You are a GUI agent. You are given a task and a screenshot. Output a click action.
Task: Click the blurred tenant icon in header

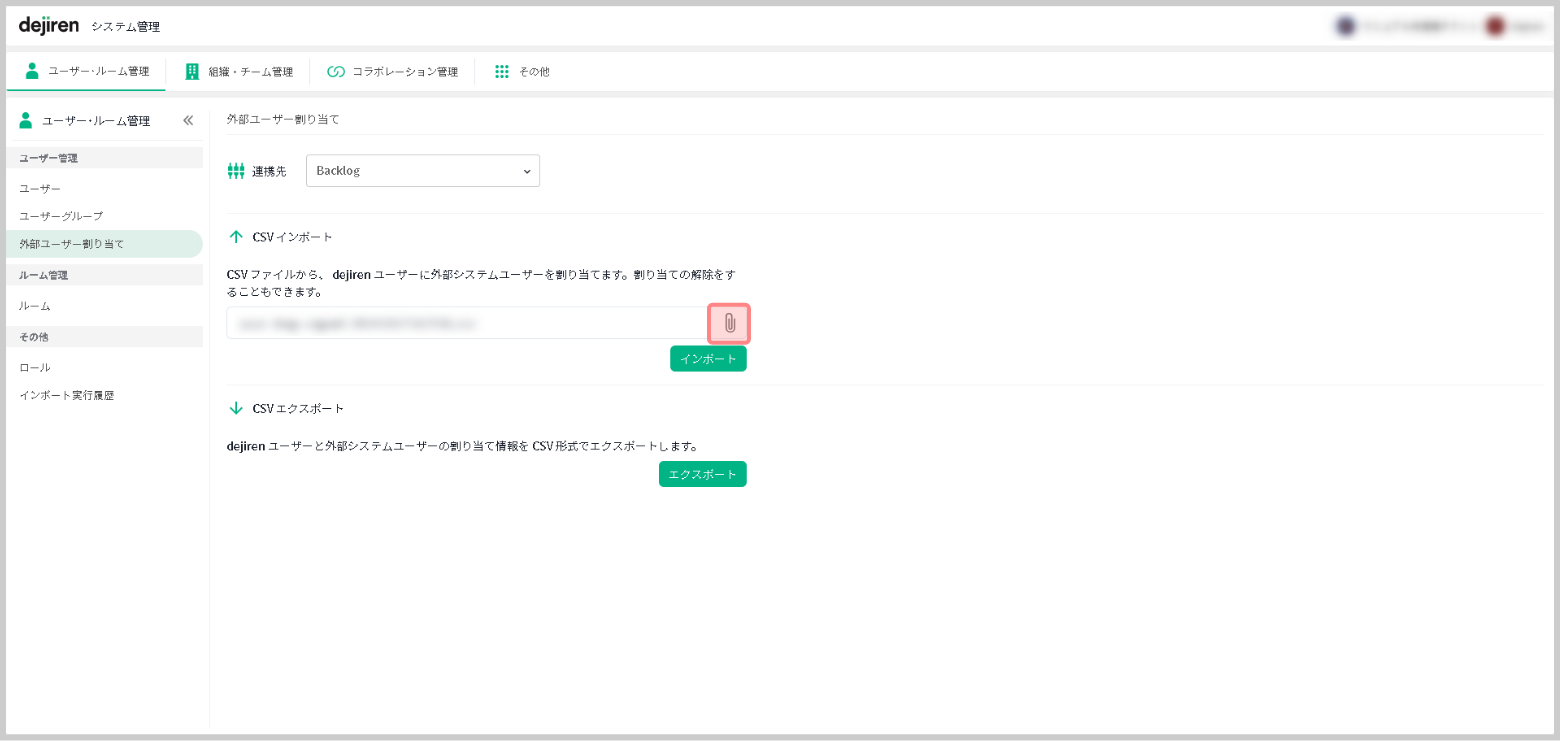1345,26
